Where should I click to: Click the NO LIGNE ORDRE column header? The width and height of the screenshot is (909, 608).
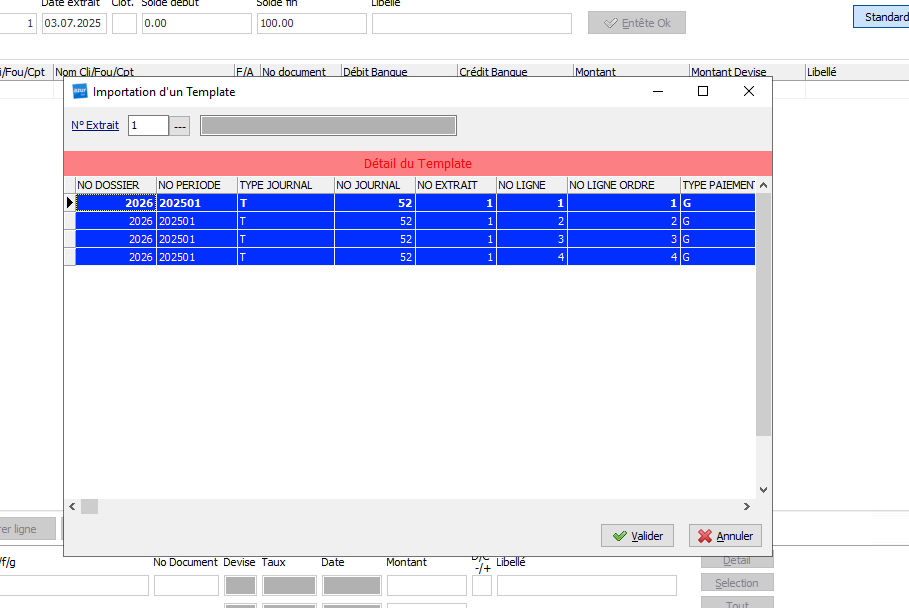(x=624, y=185)
